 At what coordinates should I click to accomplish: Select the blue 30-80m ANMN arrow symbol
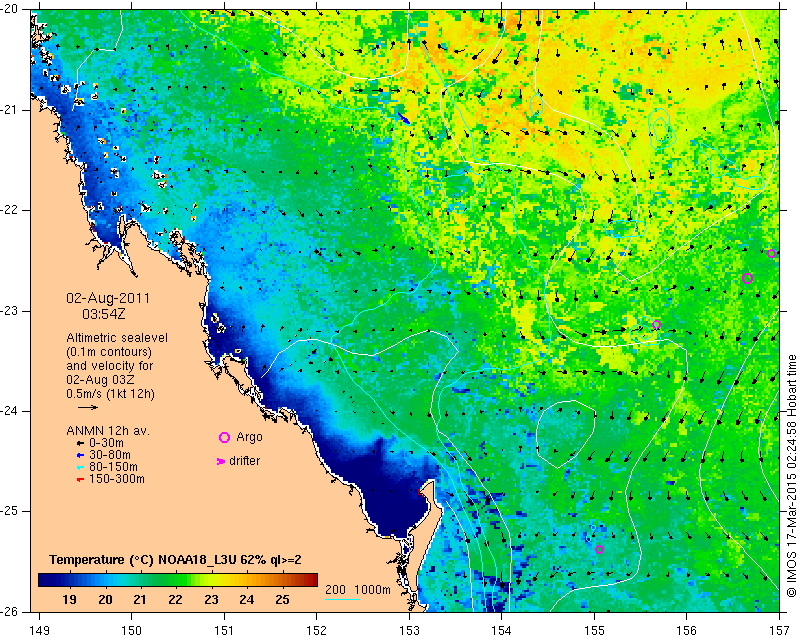pos(80,455)
